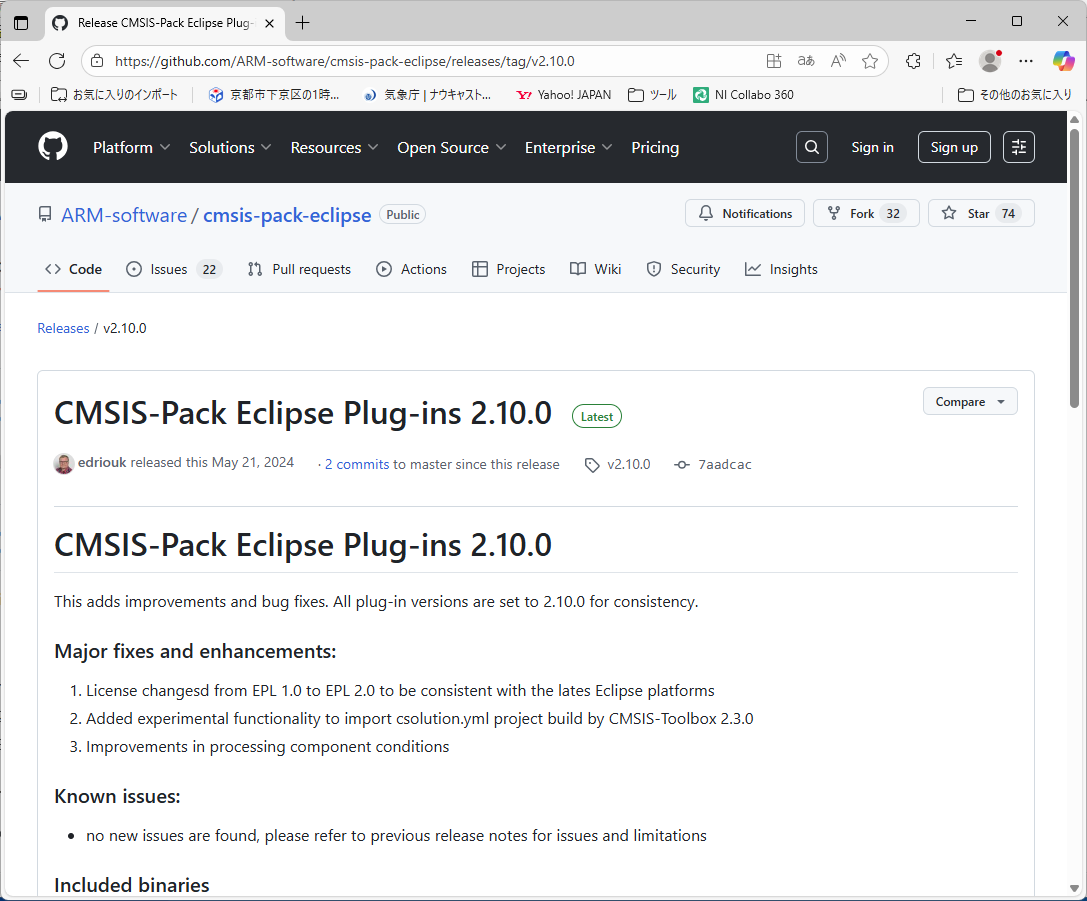Click the favorites bar leftmost icon
The width and height of the screenshot is (1087, 901).
(x=19, y=95)
